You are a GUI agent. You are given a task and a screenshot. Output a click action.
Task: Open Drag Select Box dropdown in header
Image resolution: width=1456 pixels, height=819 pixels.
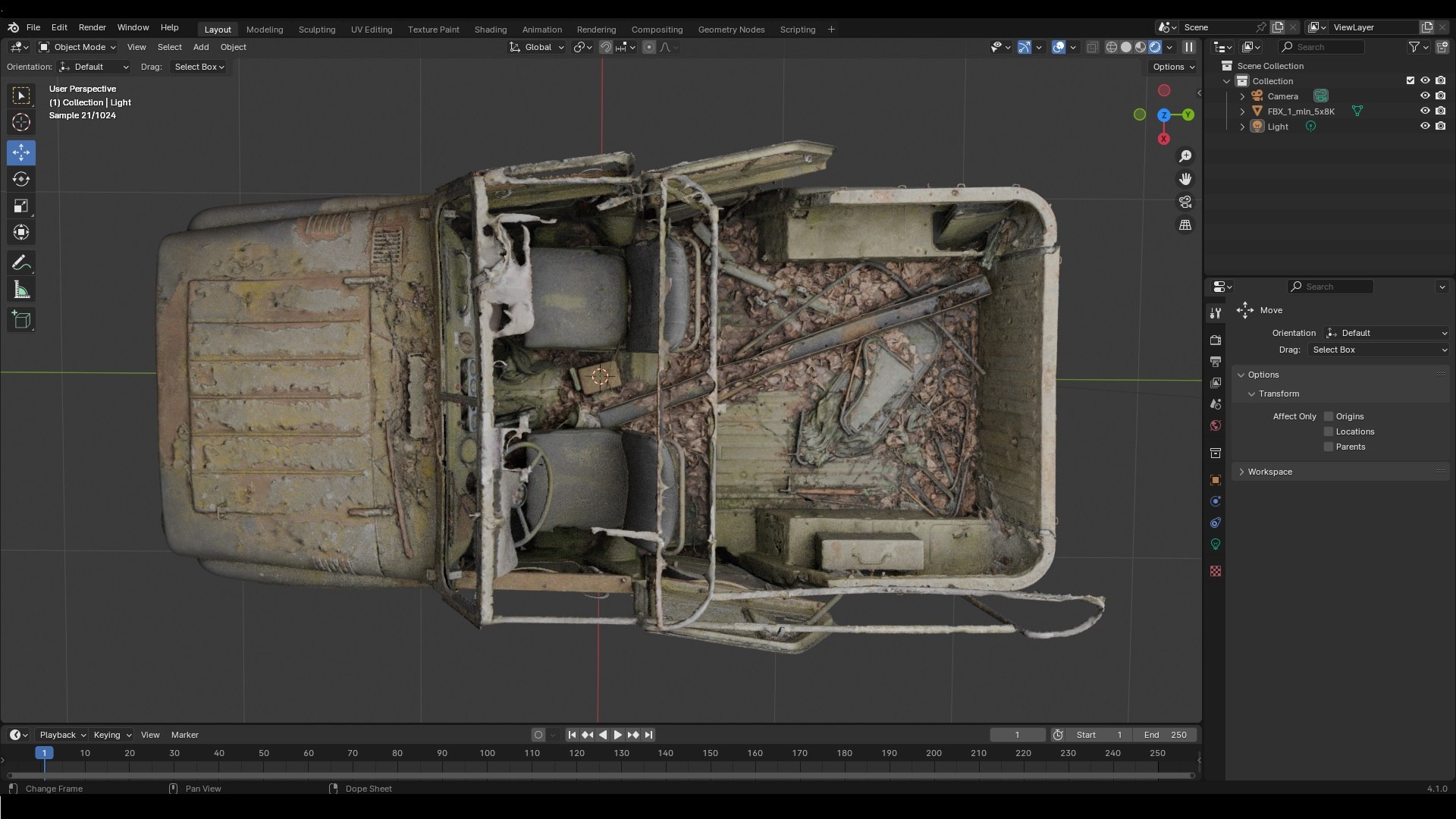pos(199,67)
